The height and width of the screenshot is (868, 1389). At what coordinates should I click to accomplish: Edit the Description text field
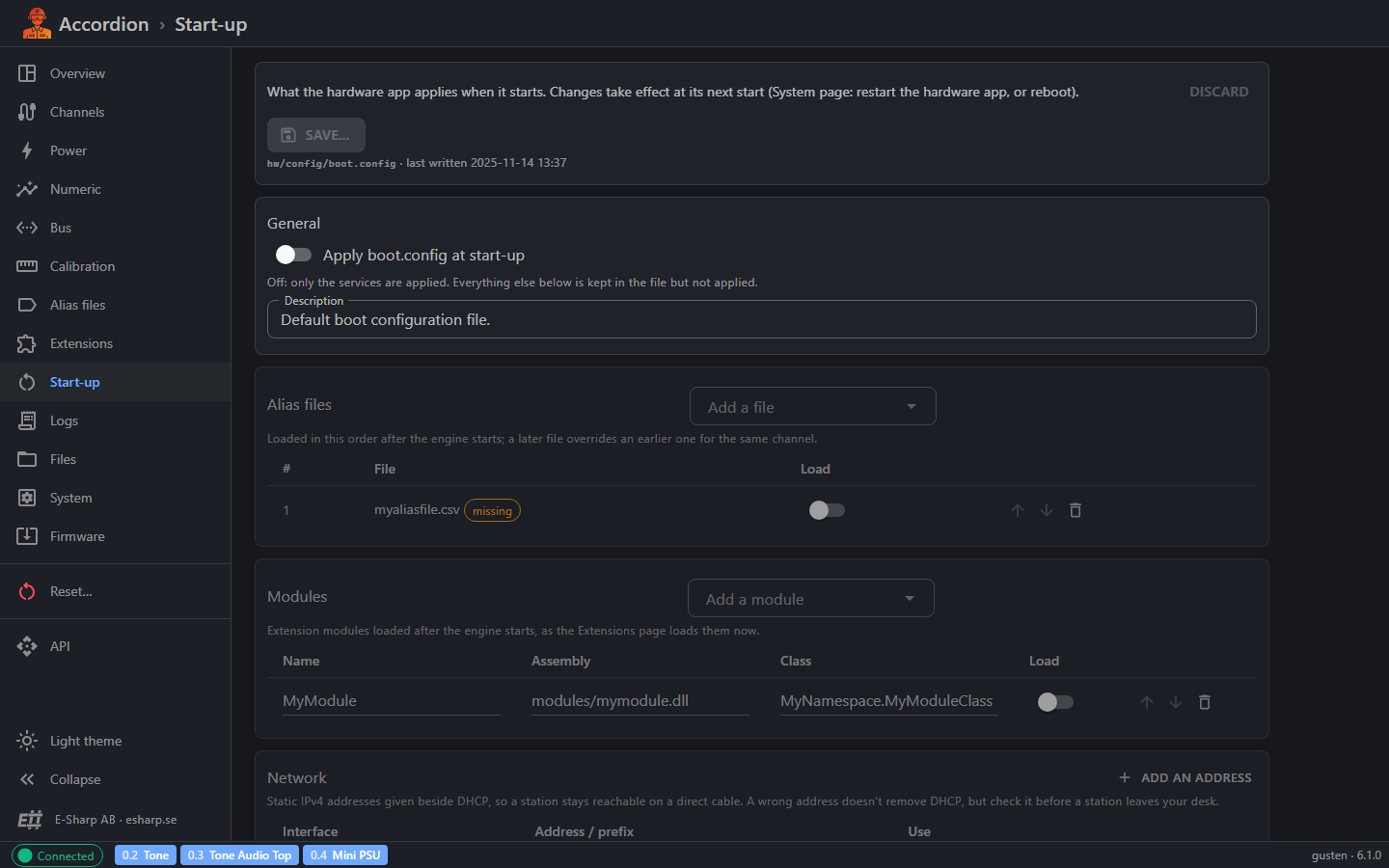point(762,320)
